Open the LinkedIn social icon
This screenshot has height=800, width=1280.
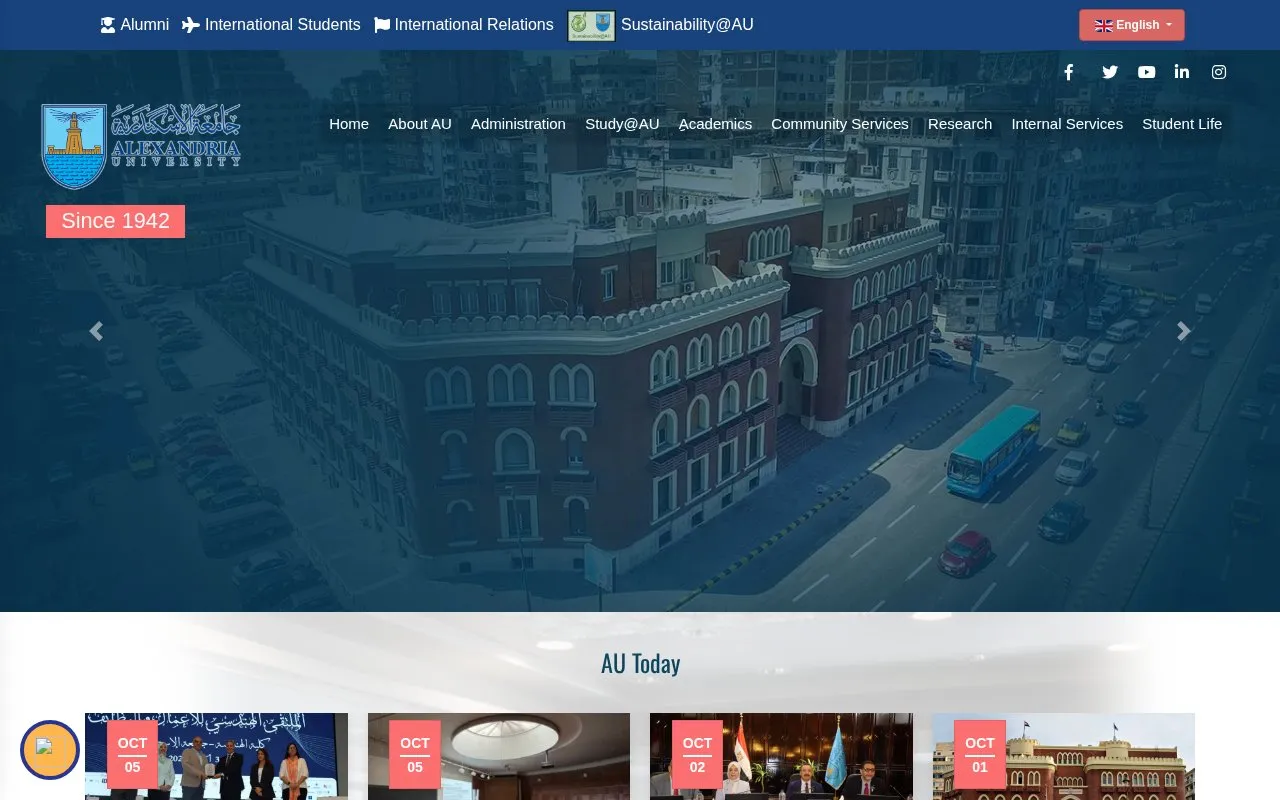point(1182,72)
